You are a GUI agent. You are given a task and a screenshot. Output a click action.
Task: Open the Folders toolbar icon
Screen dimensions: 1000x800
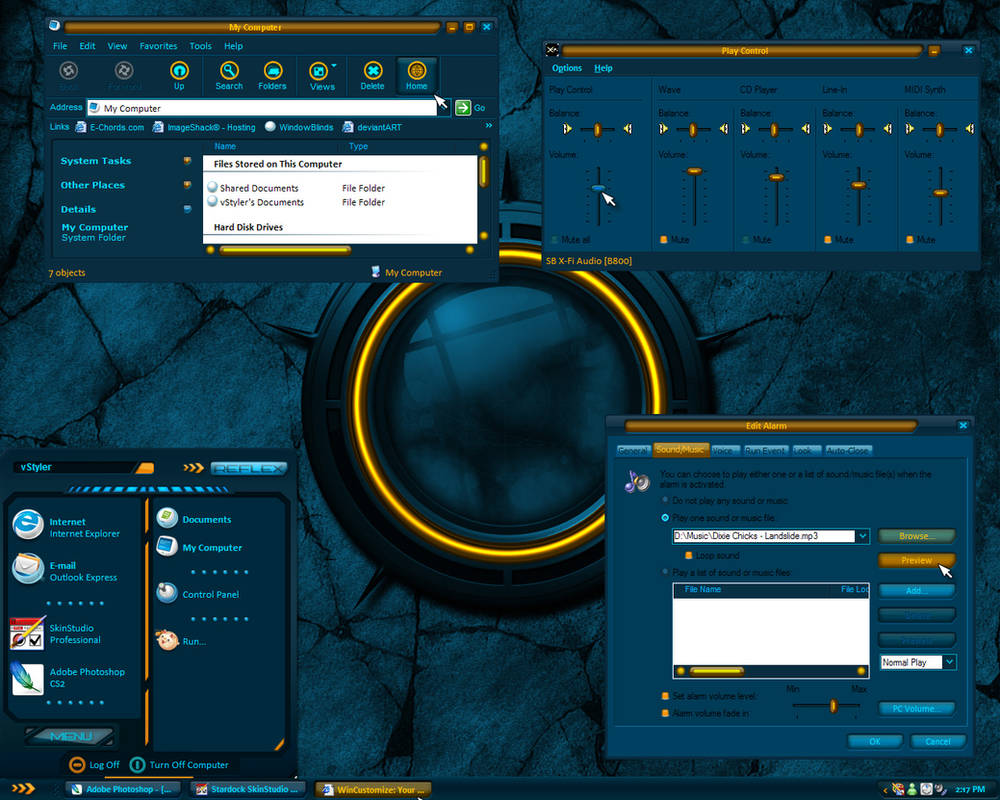[x=272, y=75]
